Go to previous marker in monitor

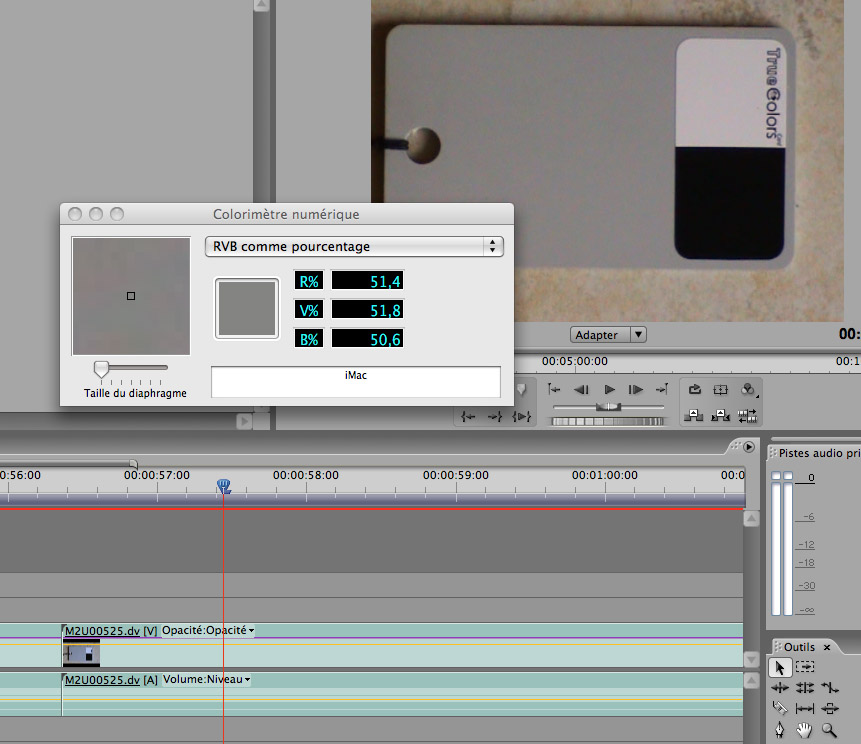[554, 389]
